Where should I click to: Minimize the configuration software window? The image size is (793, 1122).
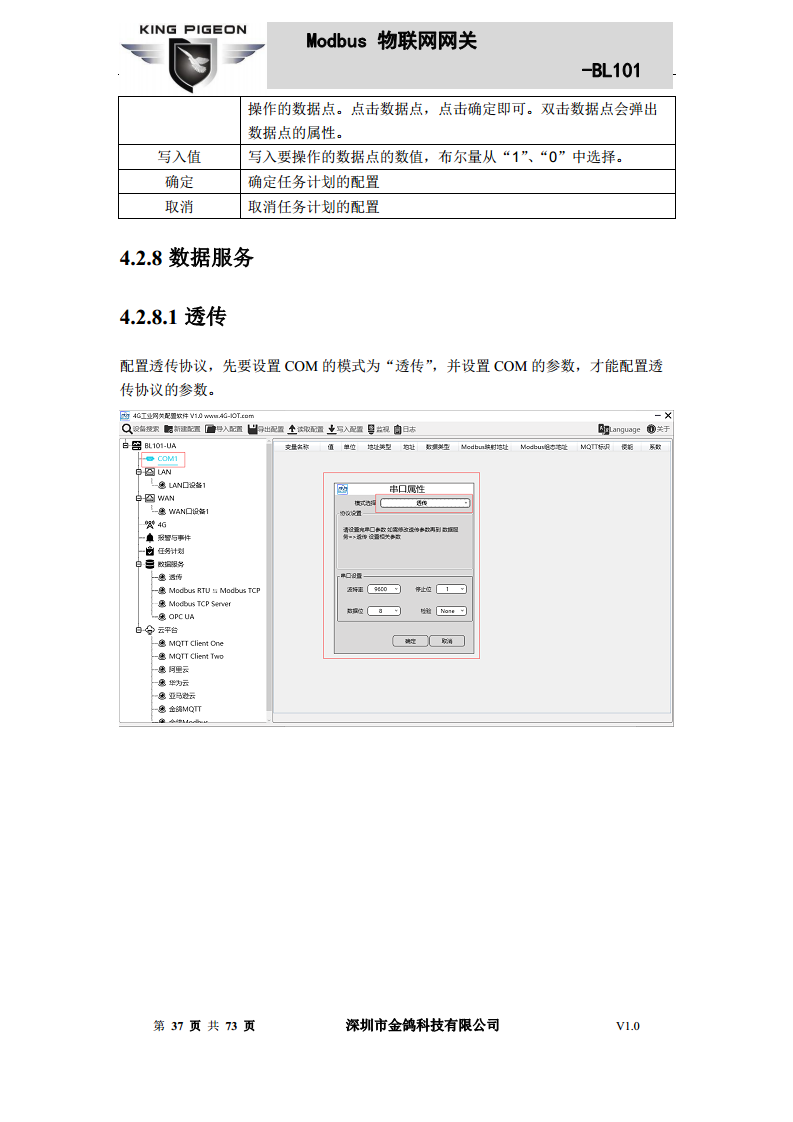[658, 415]
